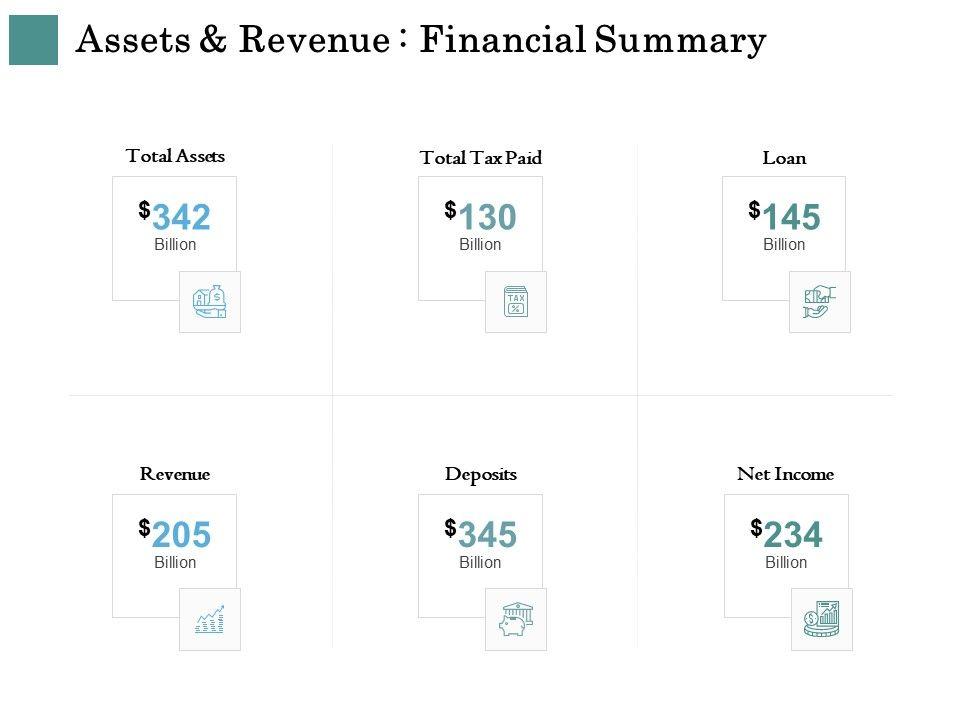This screenshot has width=960, height=720.
Task: Click the Total Assets house and moneybag icon
Action: (x=210, y=301)
